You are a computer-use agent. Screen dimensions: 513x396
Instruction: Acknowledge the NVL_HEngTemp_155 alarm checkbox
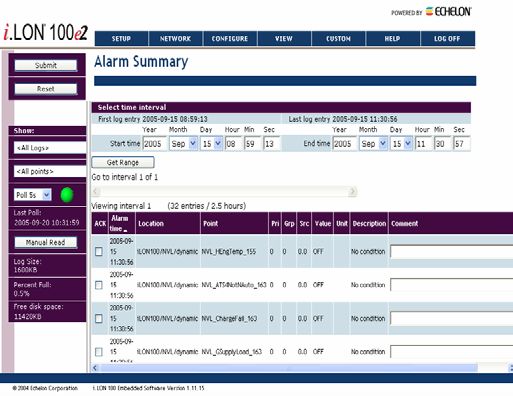click(99, 252)
